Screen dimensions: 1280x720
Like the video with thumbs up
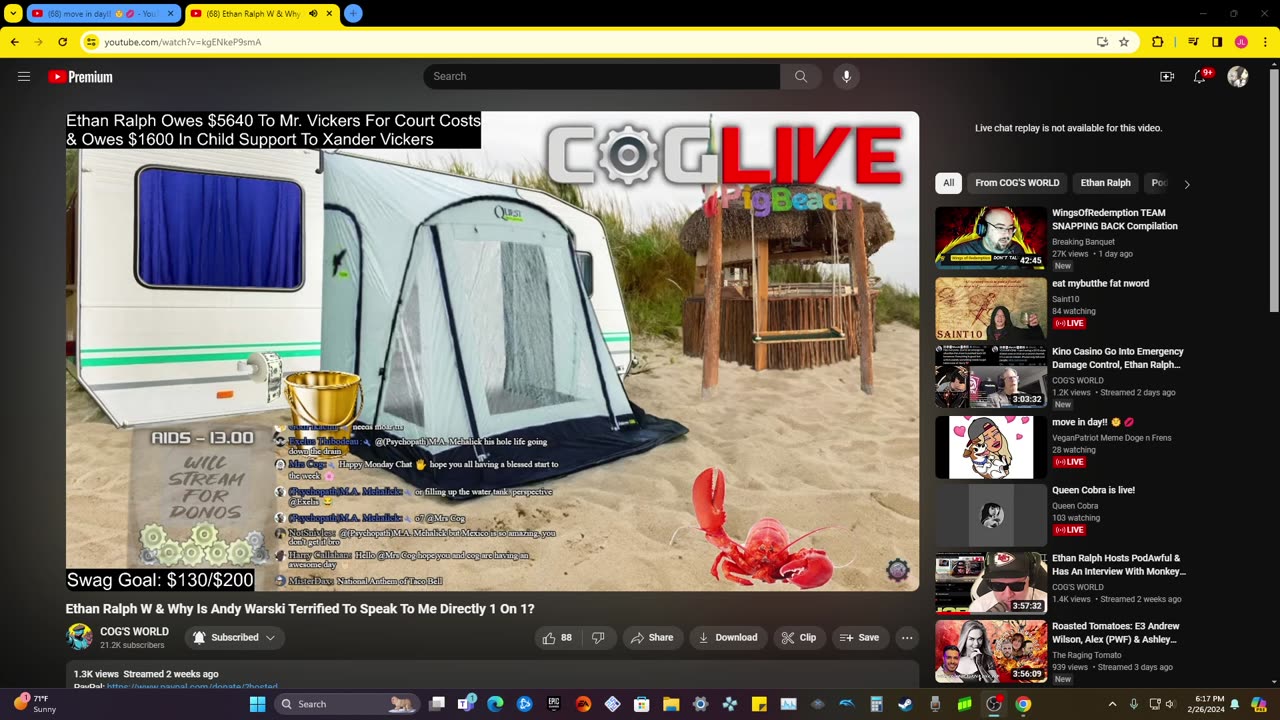[x=557, y=638]
